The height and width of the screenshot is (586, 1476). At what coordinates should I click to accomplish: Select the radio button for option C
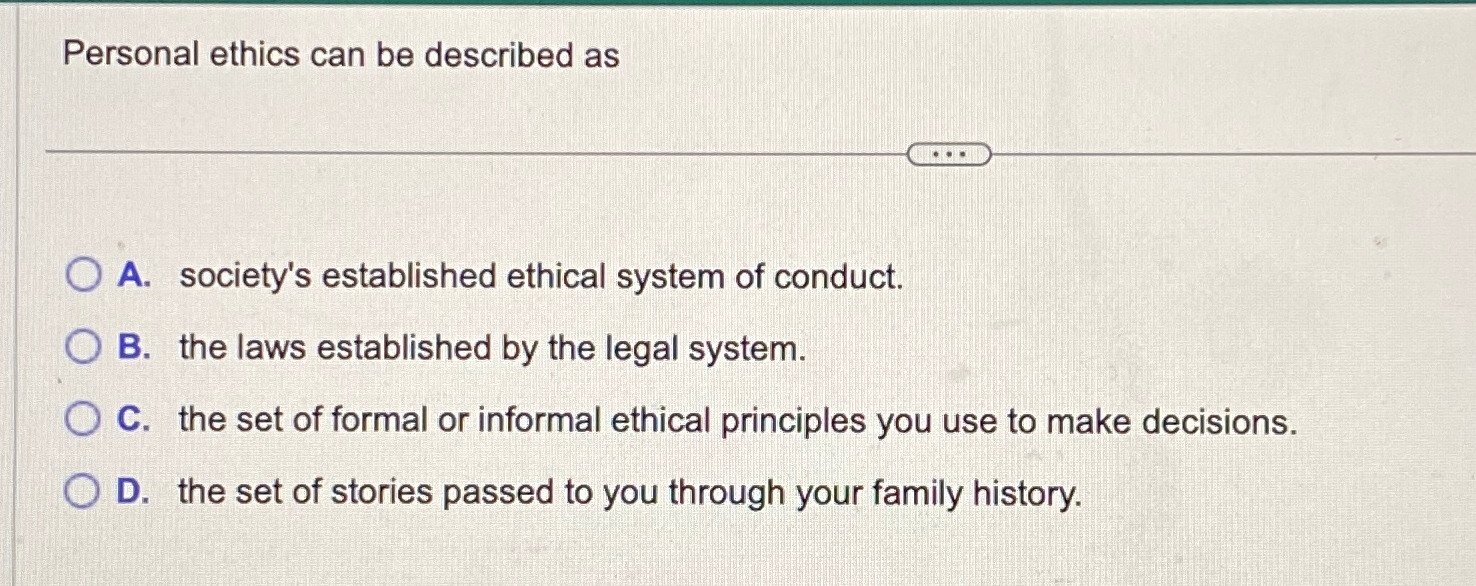84,419
